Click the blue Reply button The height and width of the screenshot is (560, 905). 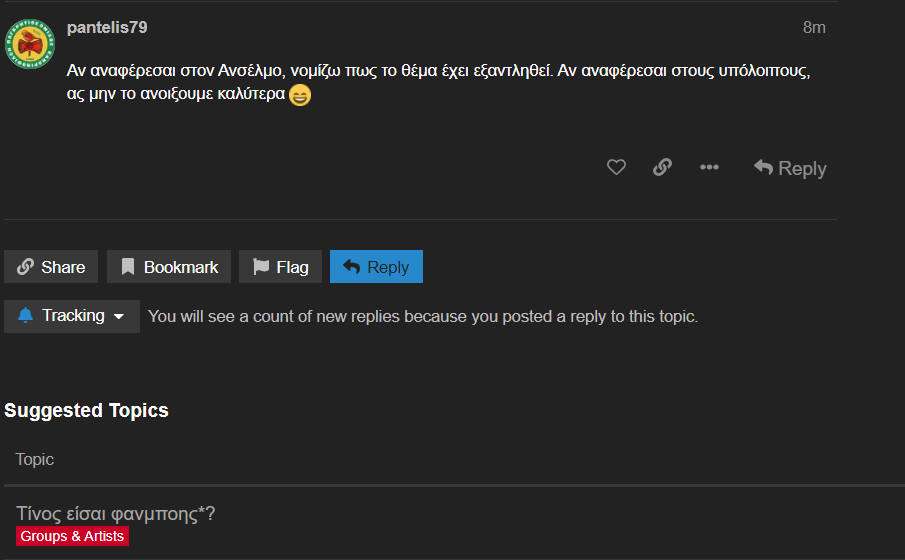click(x=376, y=267)
